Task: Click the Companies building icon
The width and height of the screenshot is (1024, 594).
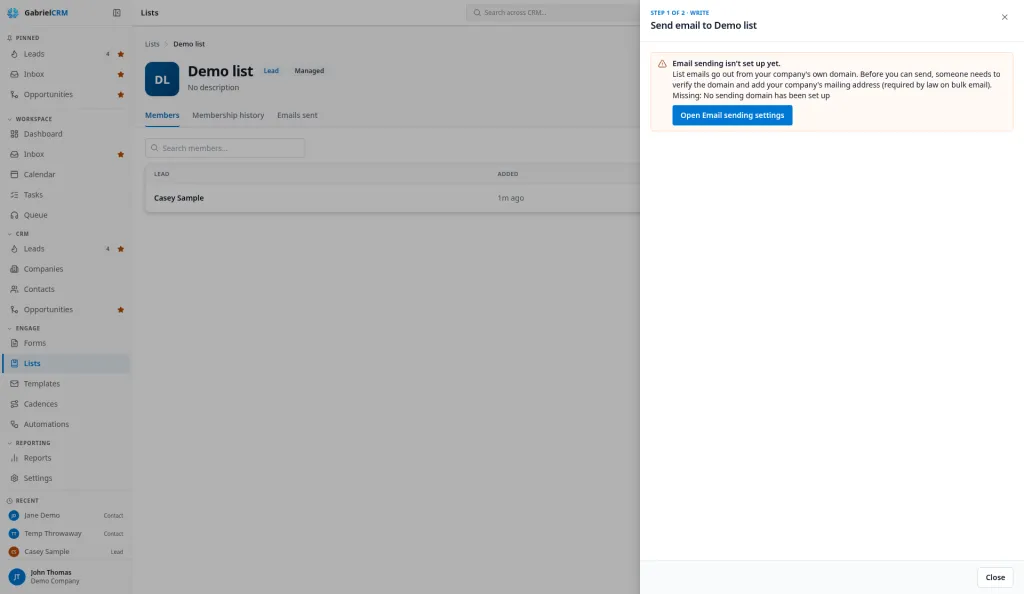Action: (x=14, y=269)
